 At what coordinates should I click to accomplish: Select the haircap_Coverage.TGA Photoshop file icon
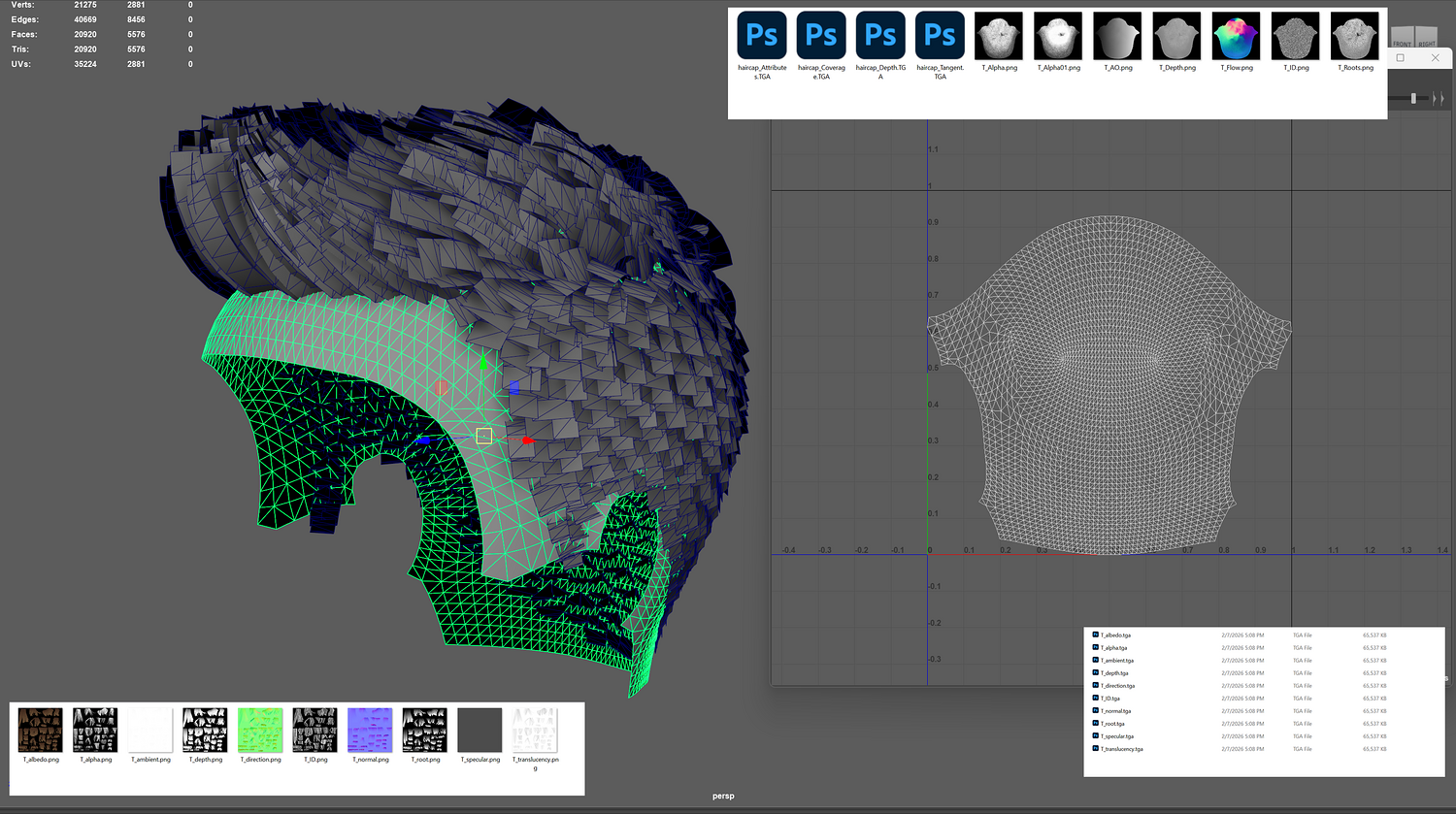click(821, 35)
